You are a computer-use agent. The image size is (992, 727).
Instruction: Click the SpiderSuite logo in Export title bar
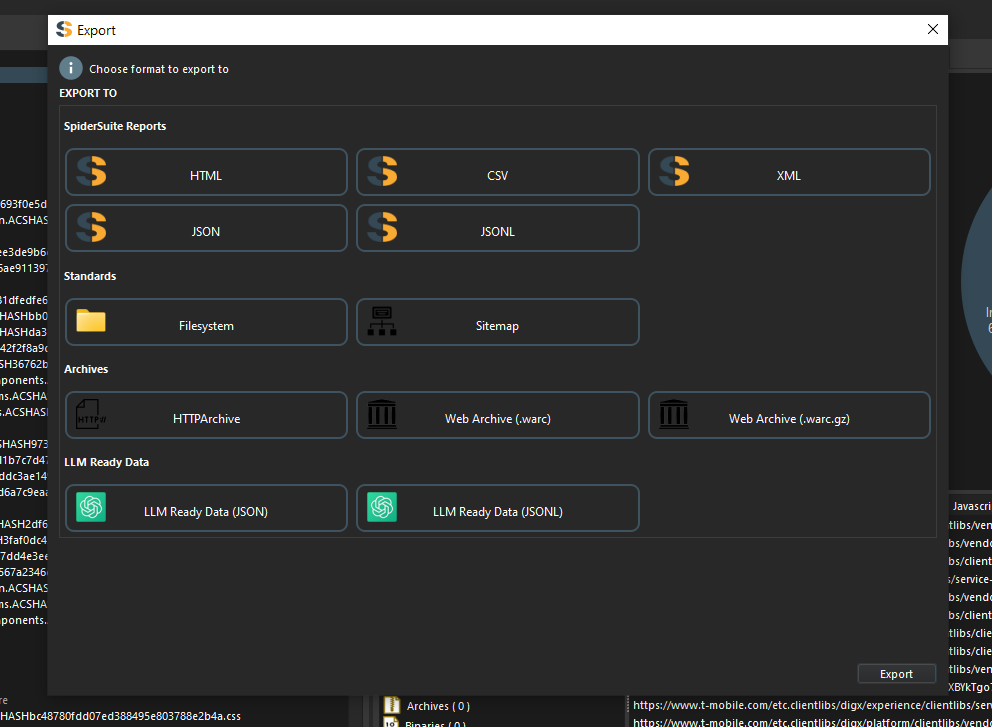tap(64, 29)
